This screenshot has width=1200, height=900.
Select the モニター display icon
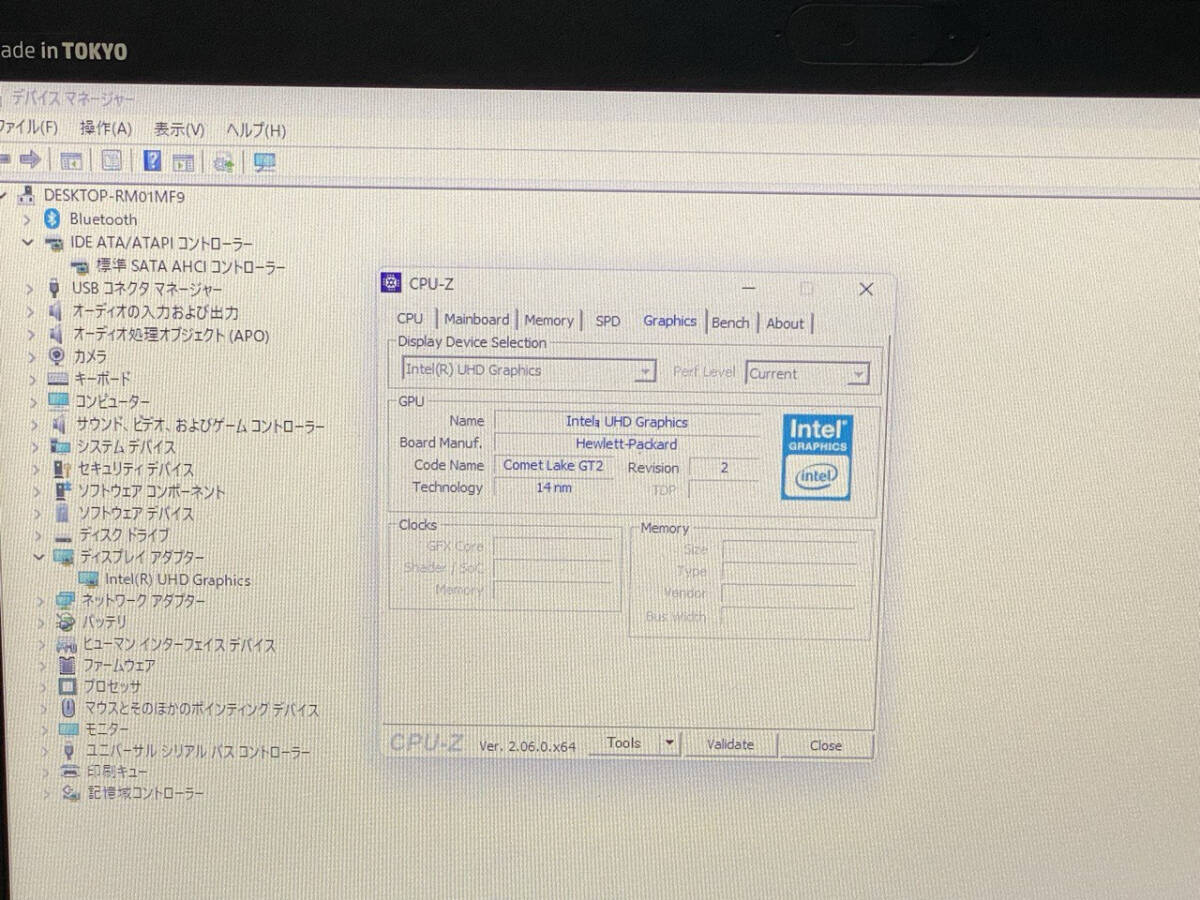point(69,729)
